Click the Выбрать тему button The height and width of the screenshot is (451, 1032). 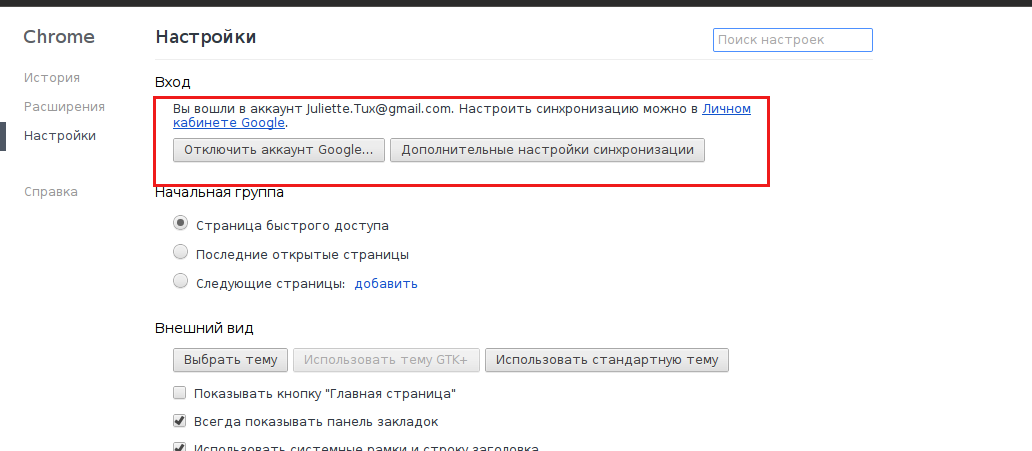pyautogui.click(x=230, y=360)
